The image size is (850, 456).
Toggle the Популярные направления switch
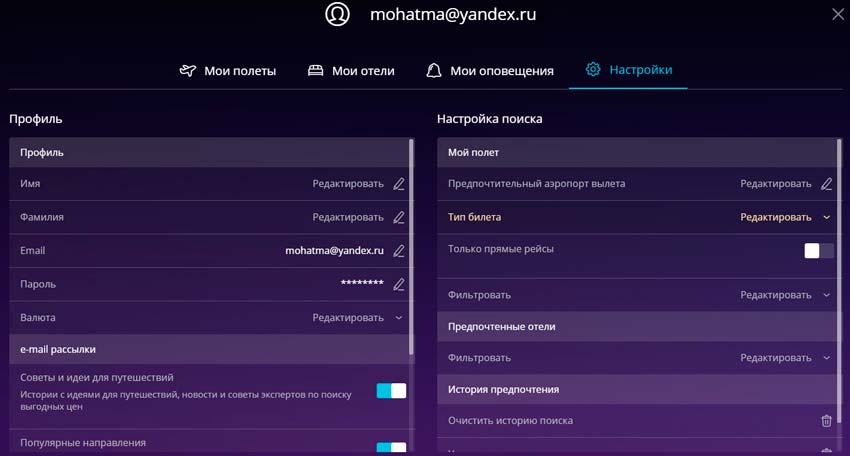[391, 448]
